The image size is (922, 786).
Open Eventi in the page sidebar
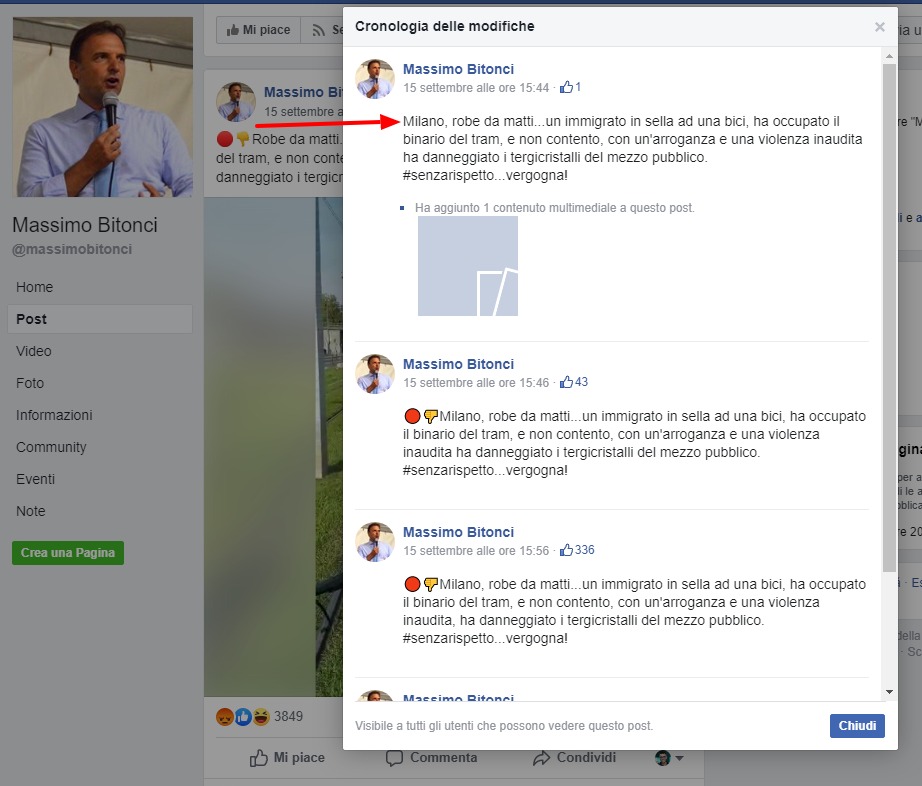[35, 480]
